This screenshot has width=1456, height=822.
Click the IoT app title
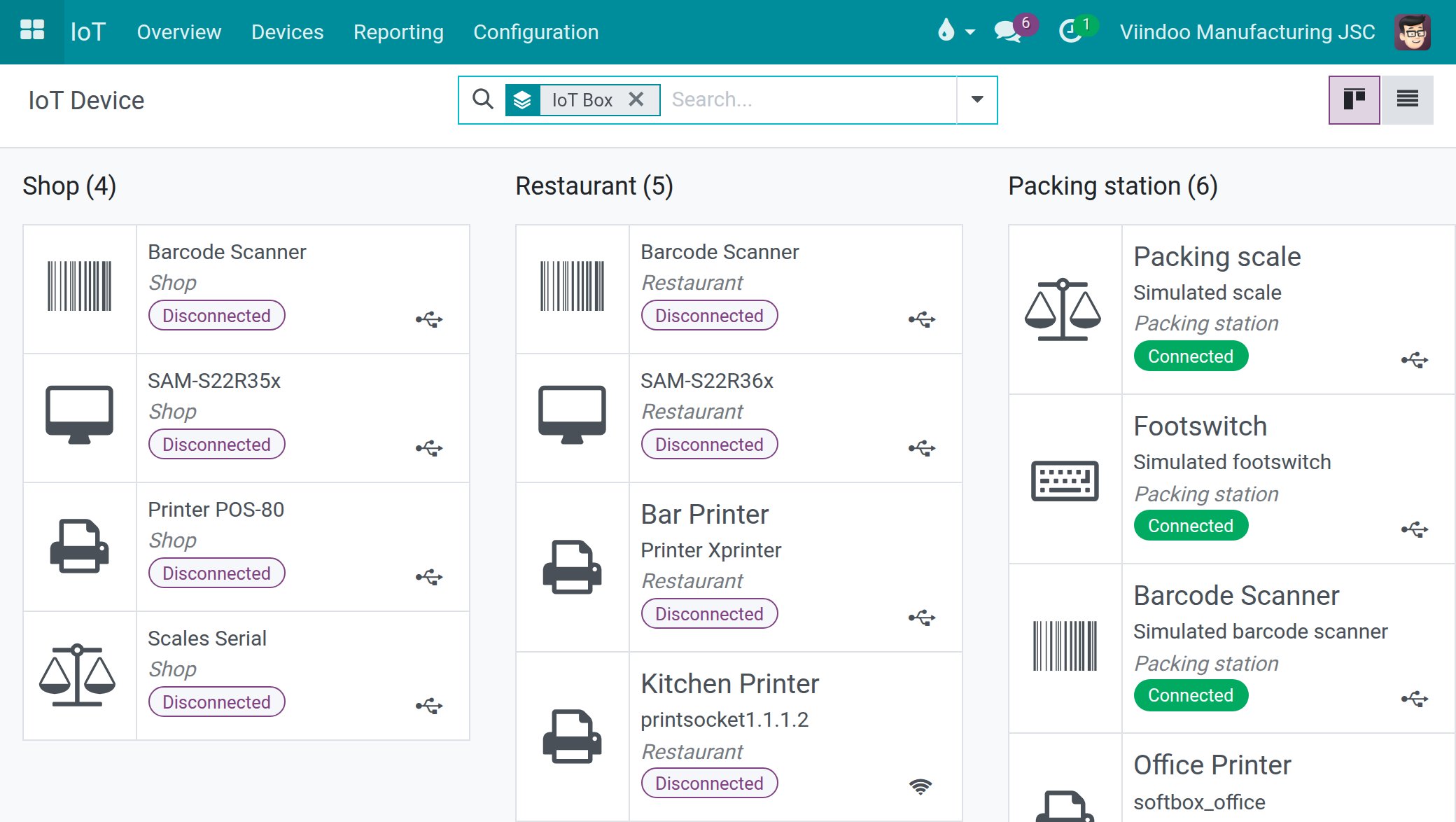click(88, 32)
